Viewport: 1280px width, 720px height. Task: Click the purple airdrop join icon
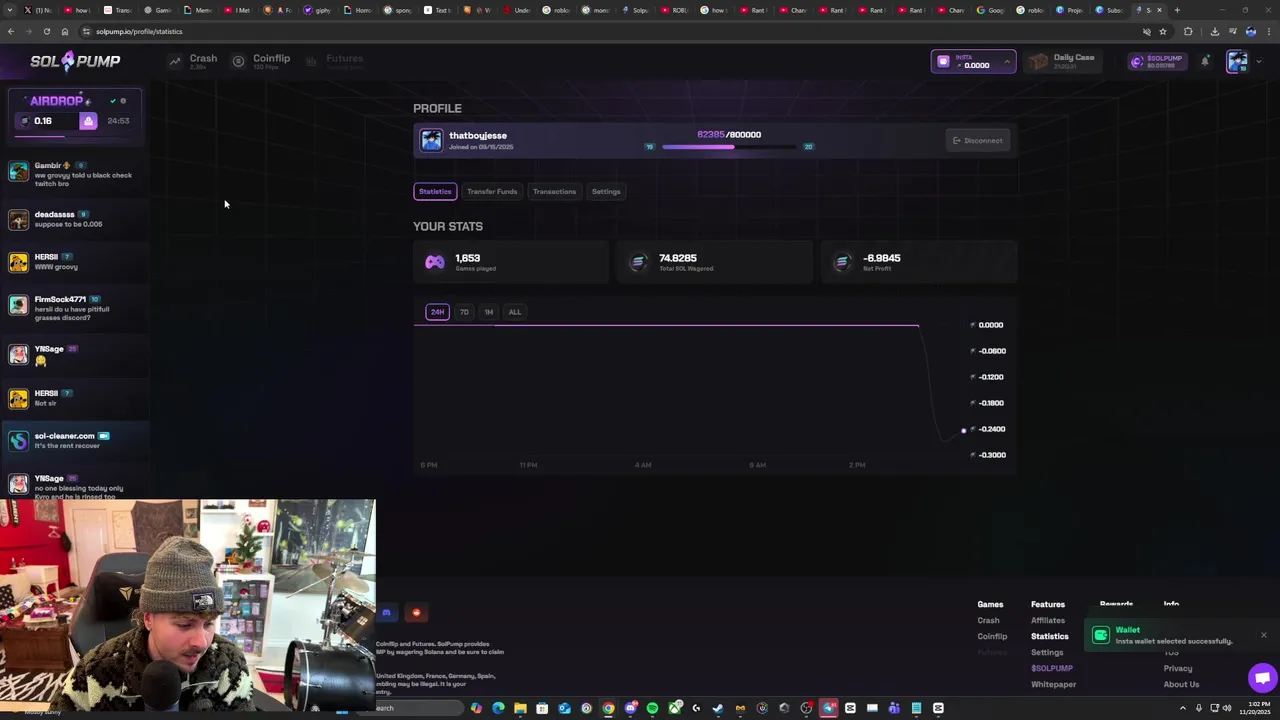(x=88, y=121)
